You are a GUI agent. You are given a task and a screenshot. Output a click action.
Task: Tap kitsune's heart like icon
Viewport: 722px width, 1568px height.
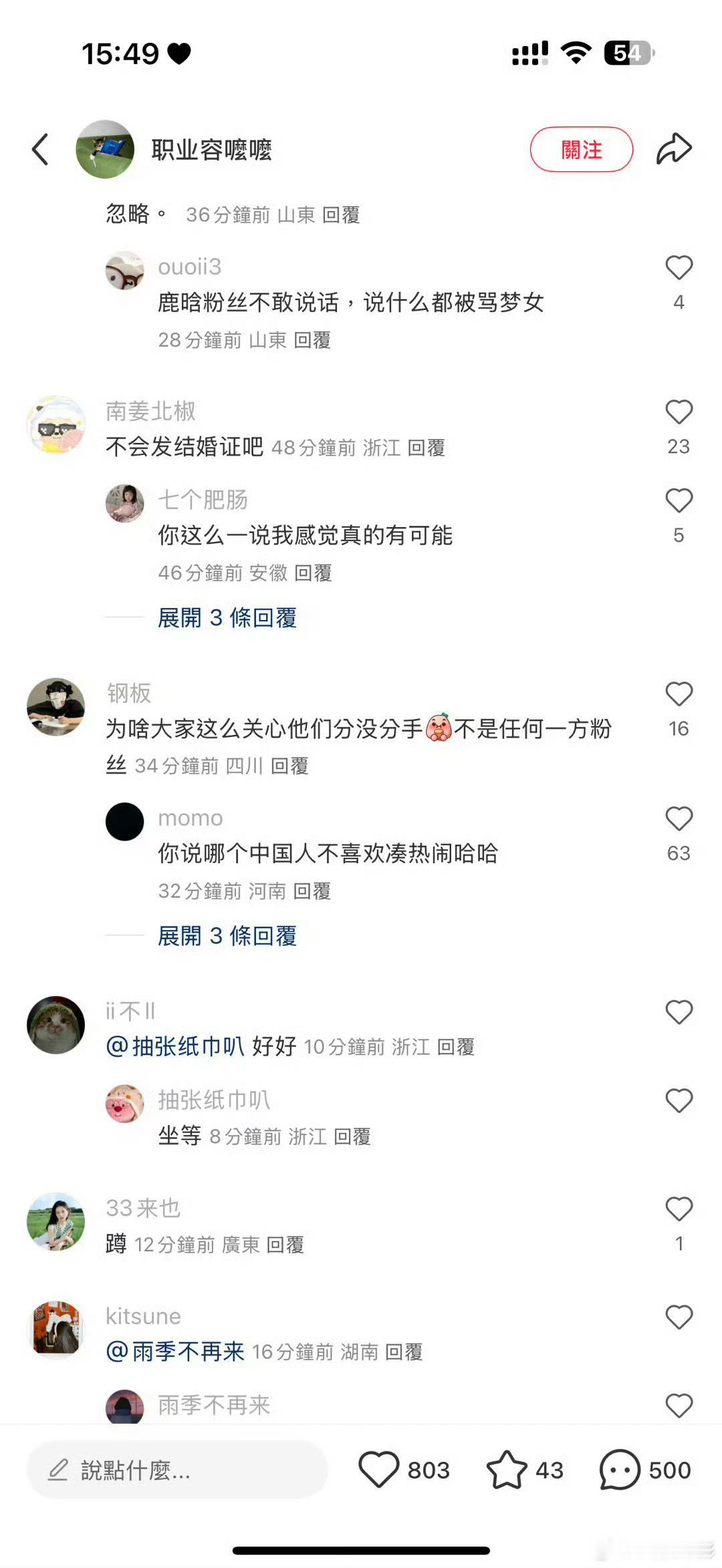click(679, 1317)
